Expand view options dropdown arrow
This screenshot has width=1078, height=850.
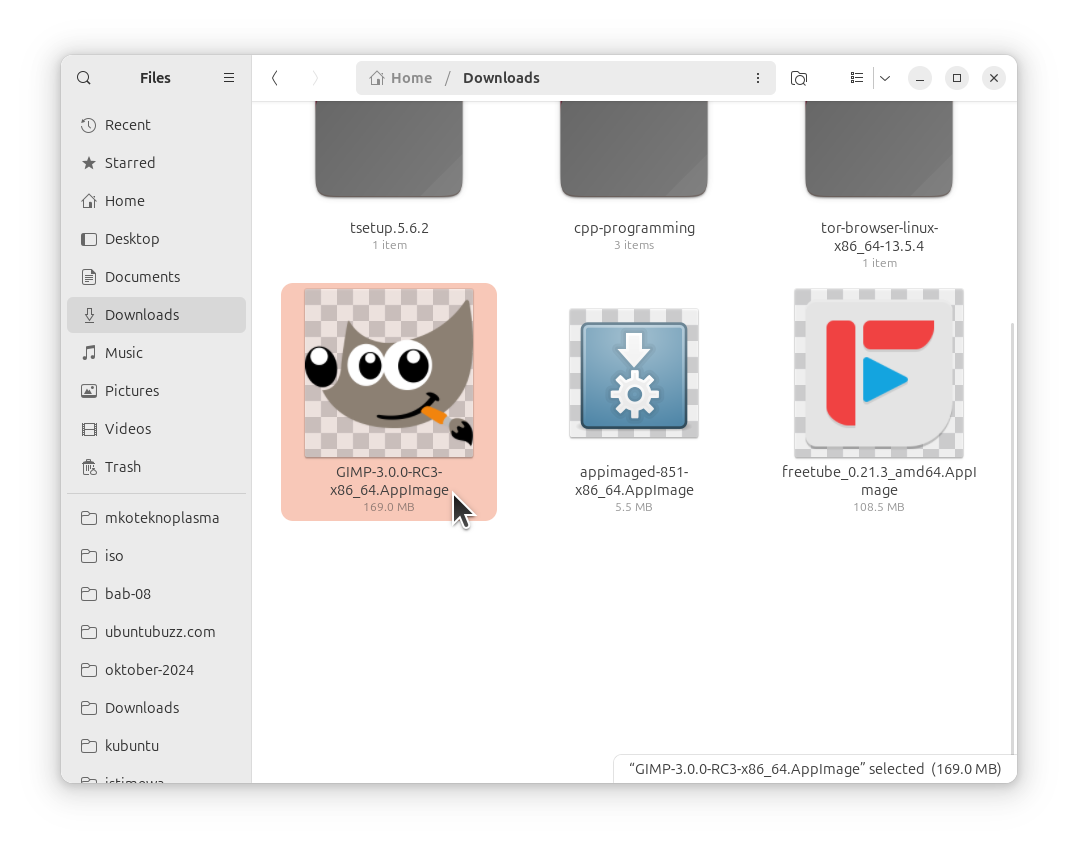[x=885, y=78]
